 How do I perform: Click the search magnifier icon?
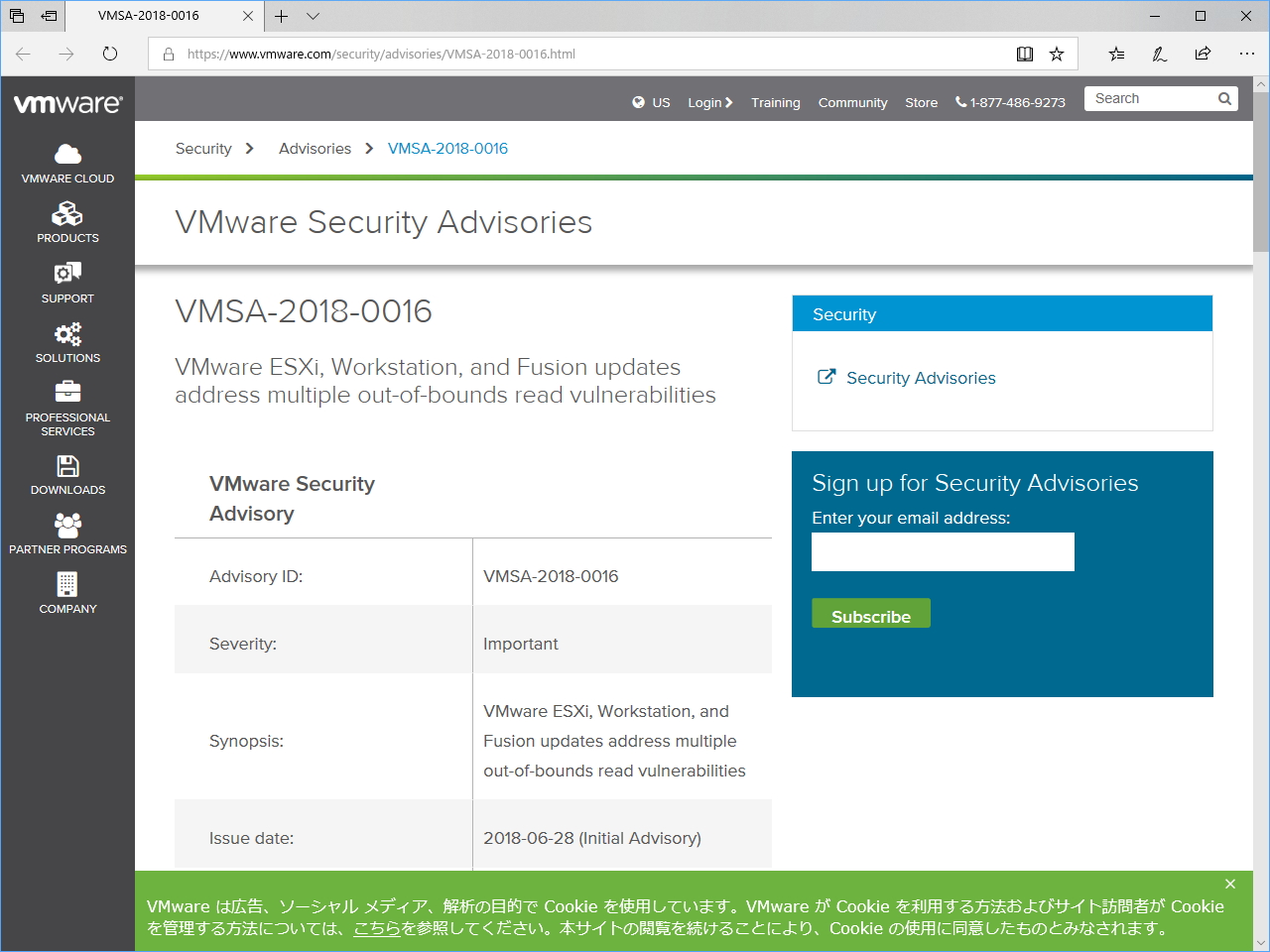[x=1224, y=98]
